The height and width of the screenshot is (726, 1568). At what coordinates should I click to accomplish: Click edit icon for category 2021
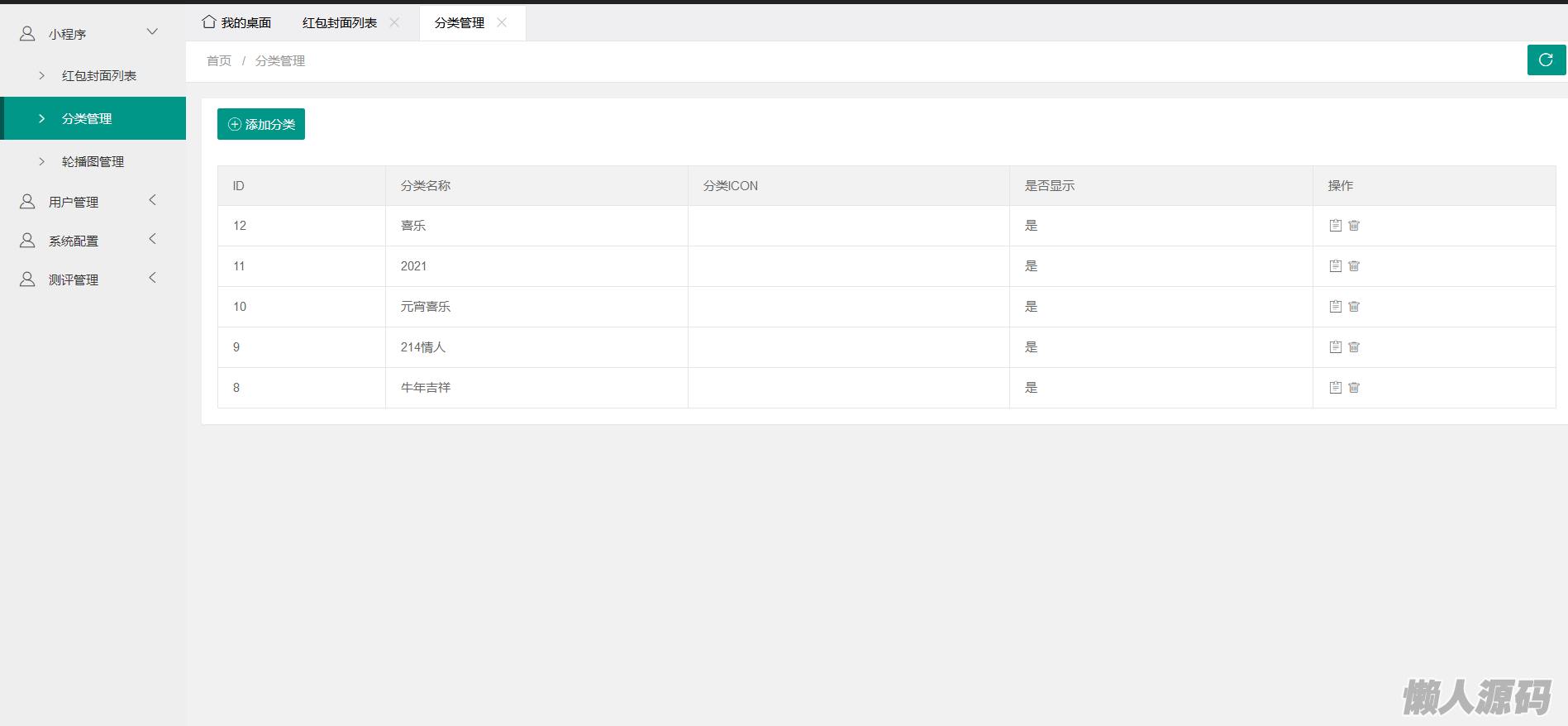tap(1335, 266)
